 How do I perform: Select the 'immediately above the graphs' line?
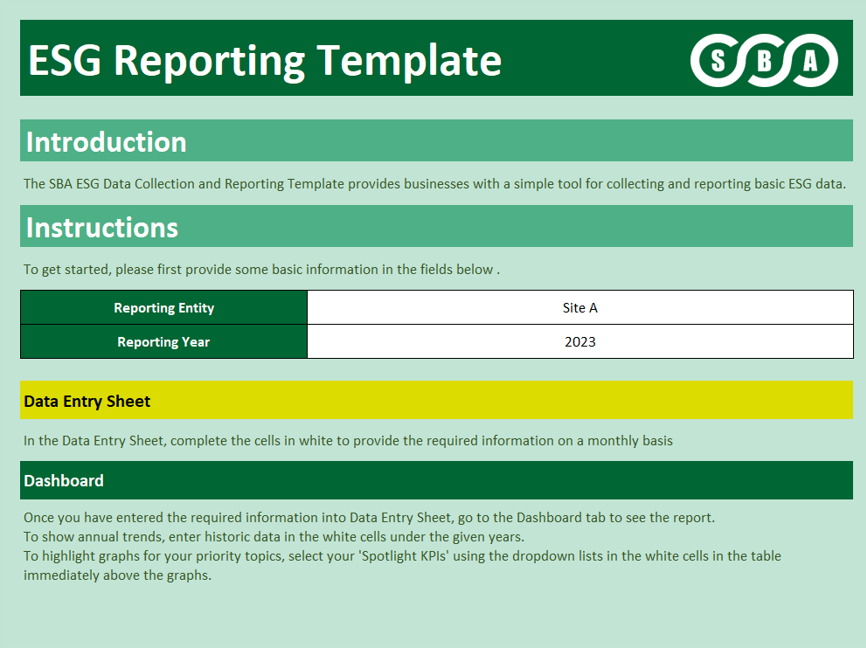coord(117,575)
